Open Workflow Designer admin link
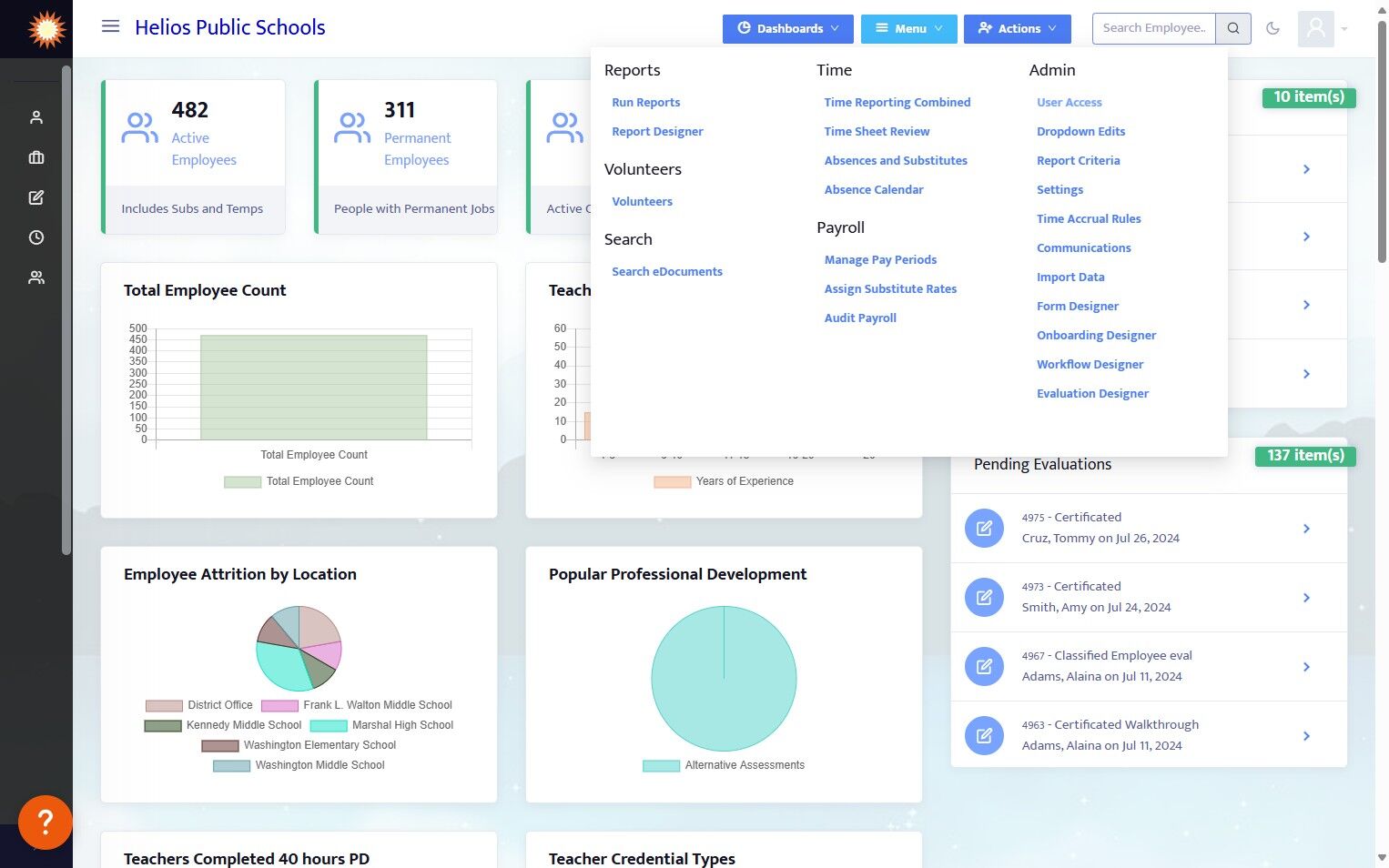 [1090, 365]
